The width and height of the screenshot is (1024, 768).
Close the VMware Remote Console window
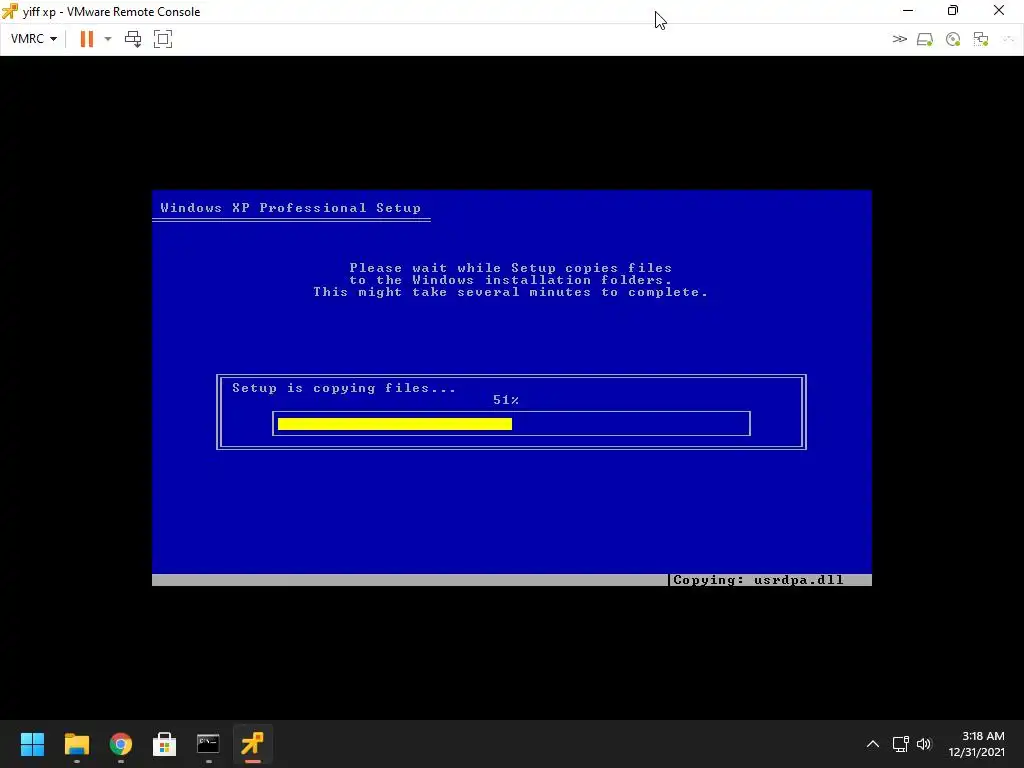(999, 11)
